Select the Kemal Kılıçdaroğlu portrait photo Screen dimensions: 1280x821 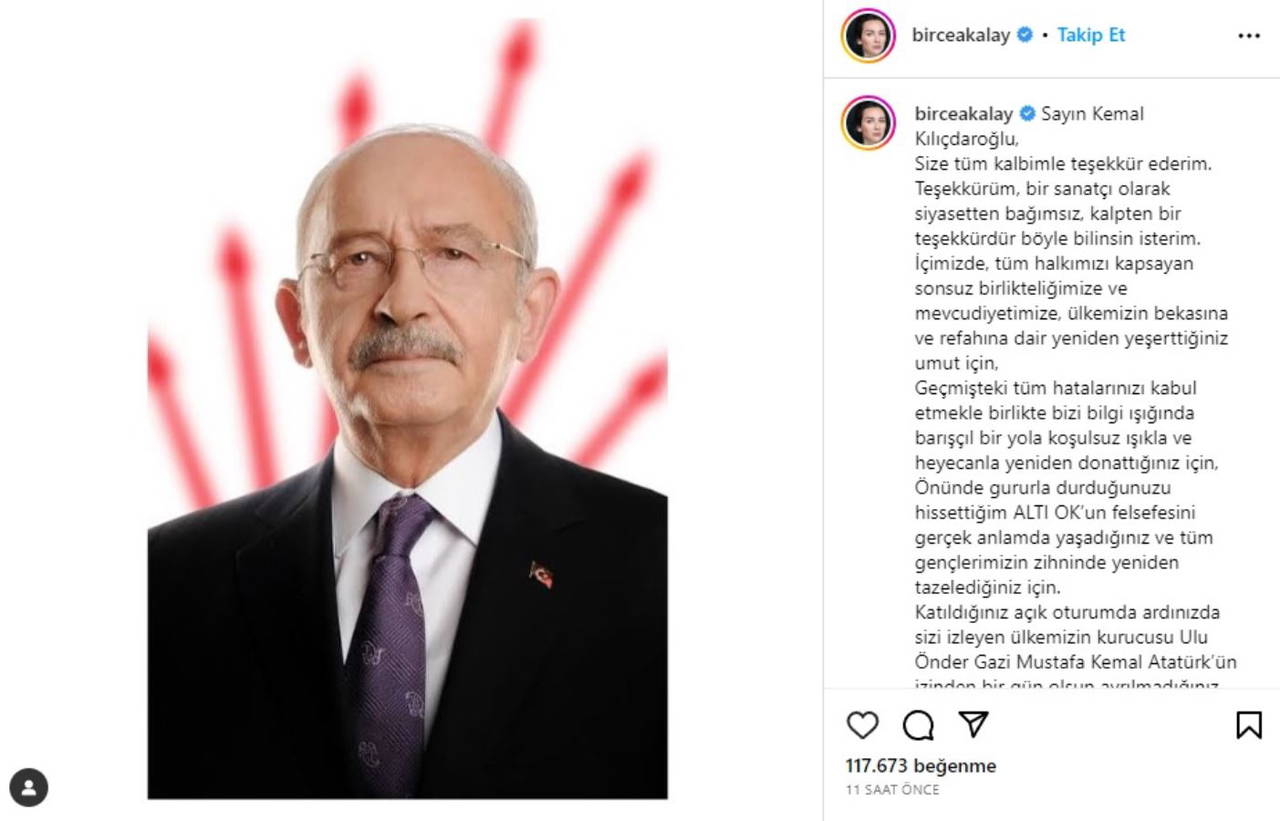[407, 409]
